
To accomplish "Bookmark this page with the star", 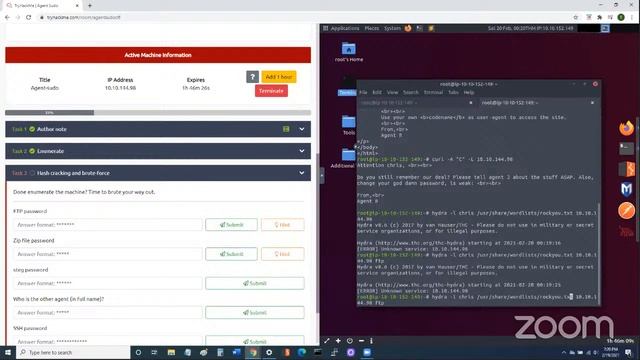I will click(x=576, y=17).
